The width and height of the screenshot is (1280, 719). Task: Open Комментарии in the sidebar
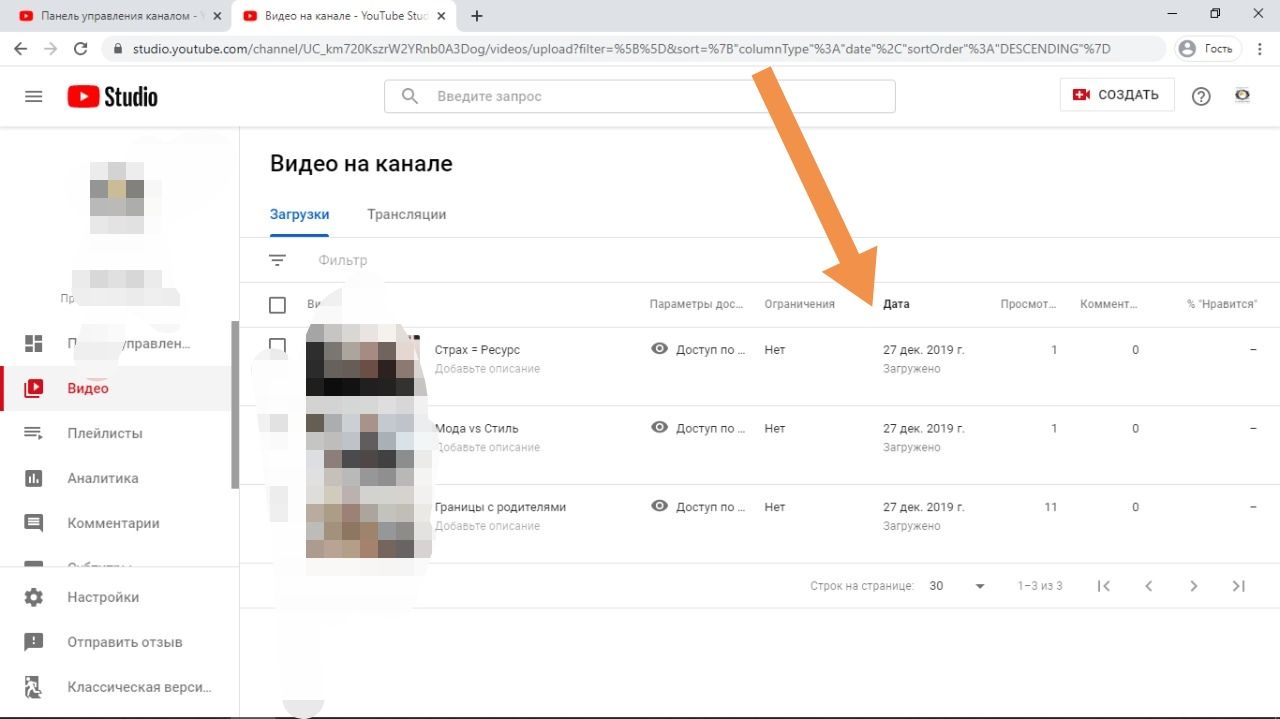pos(115,523)
